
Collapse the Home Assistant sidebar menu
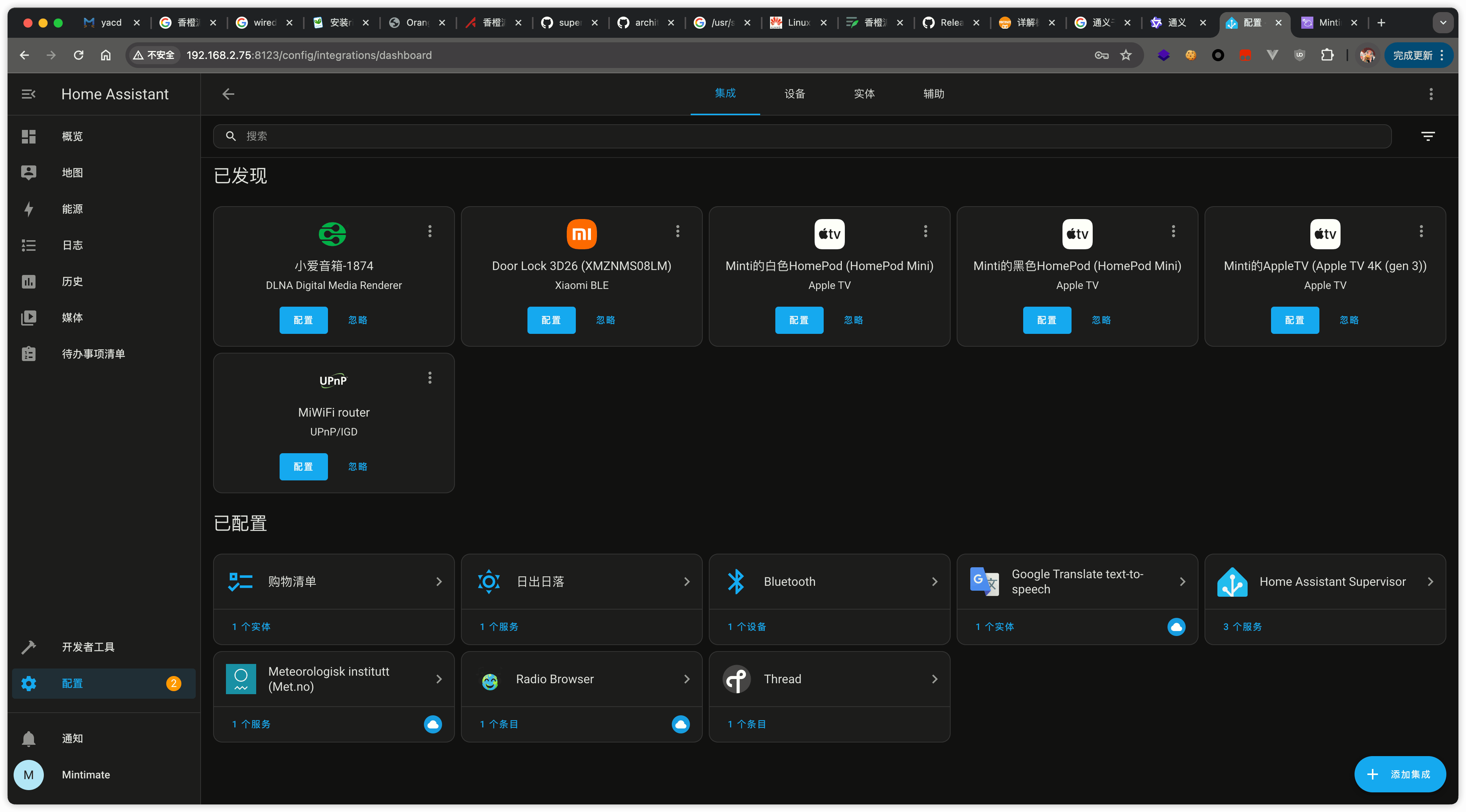(x=28, y=94)
